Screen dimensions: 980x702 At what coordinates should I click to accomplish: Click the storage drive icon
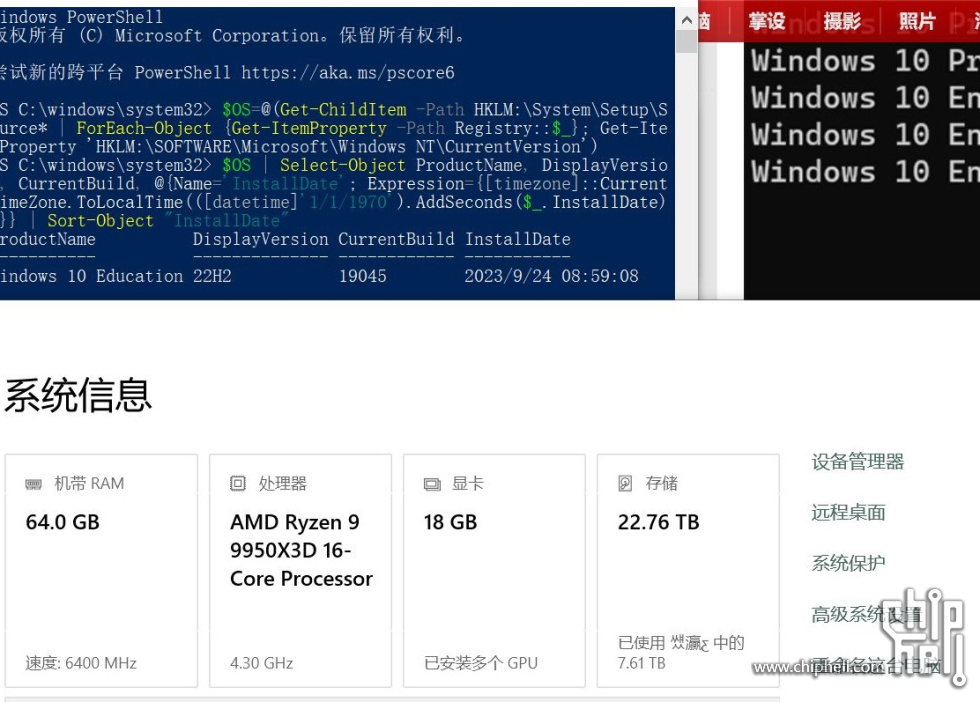pos(625,483)
